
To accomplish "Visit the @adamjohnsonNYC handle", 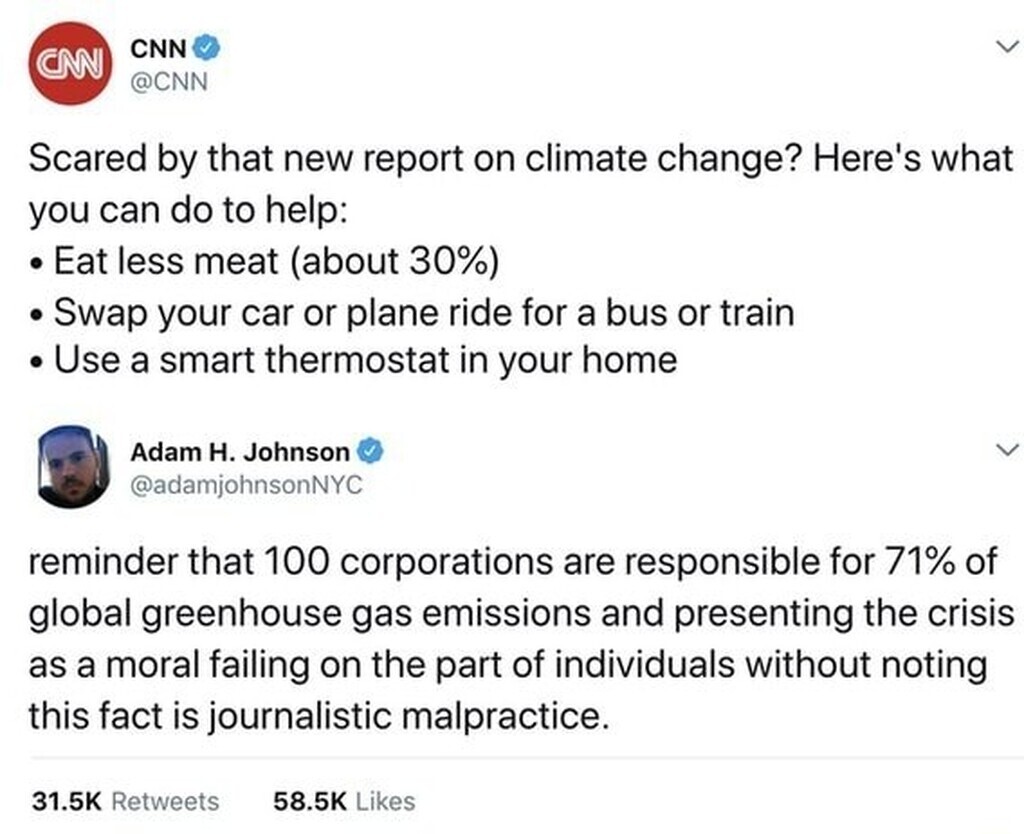I will click(x=246, y=485).
